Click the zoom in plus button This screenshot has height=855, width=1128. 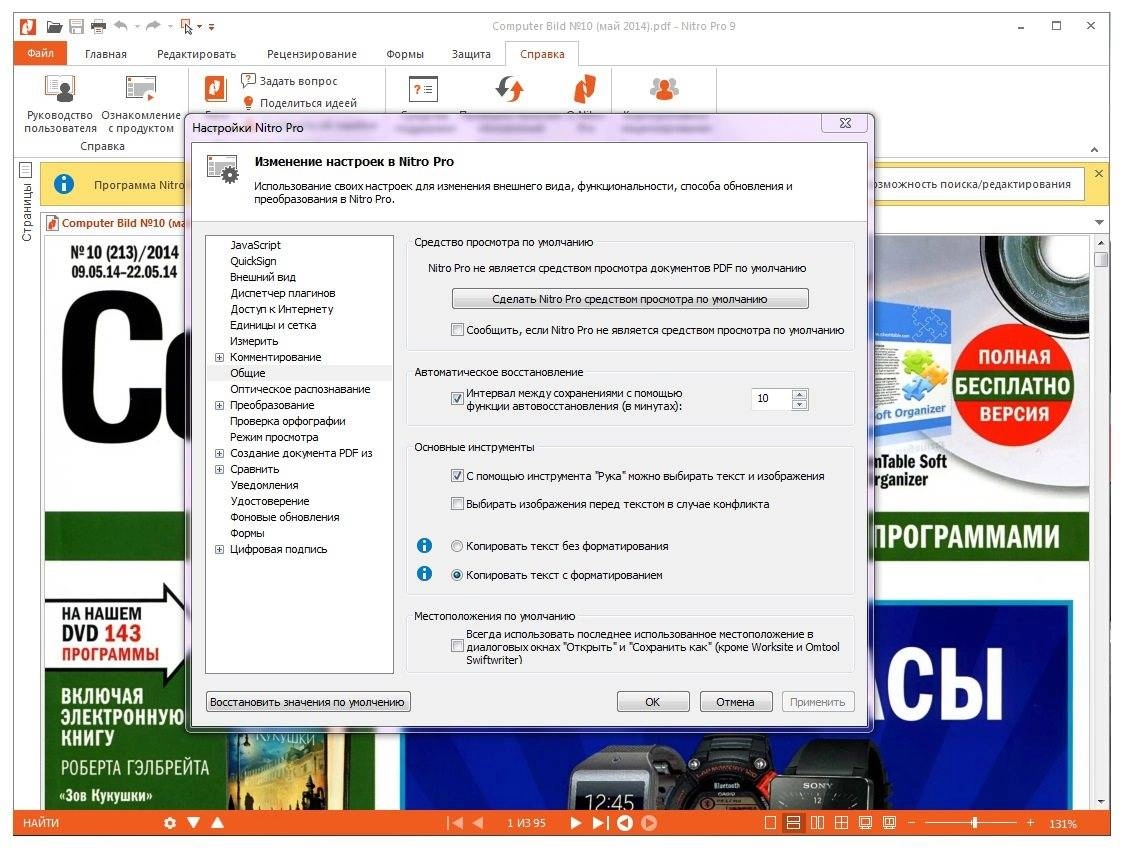1030,823
